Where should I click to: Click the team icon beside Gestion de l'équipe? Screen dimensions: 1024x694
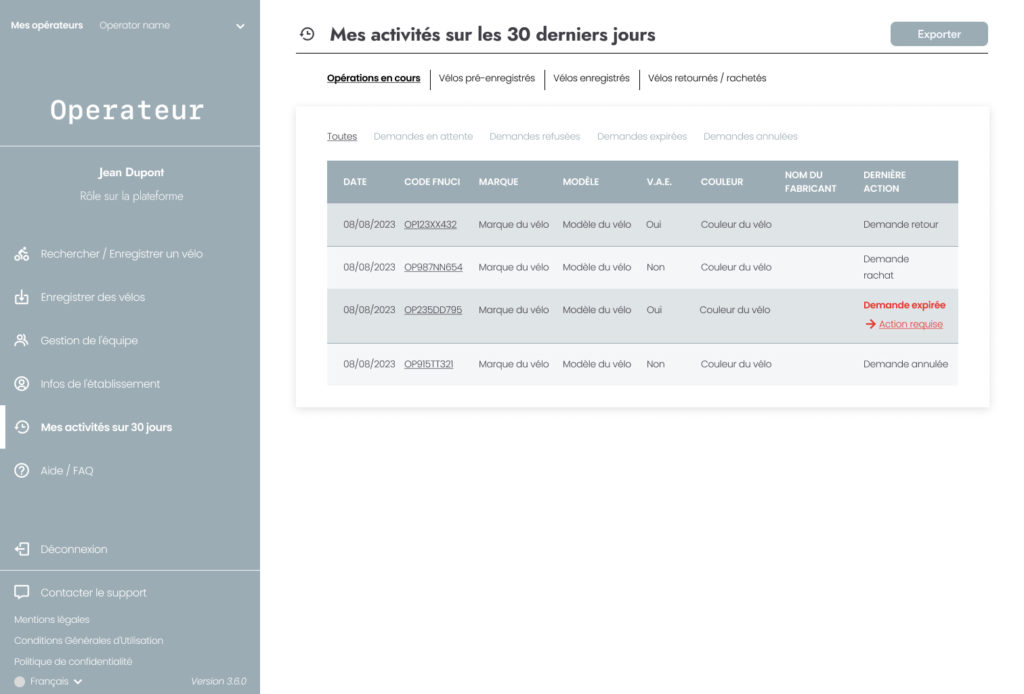click(x=22, y=340)
